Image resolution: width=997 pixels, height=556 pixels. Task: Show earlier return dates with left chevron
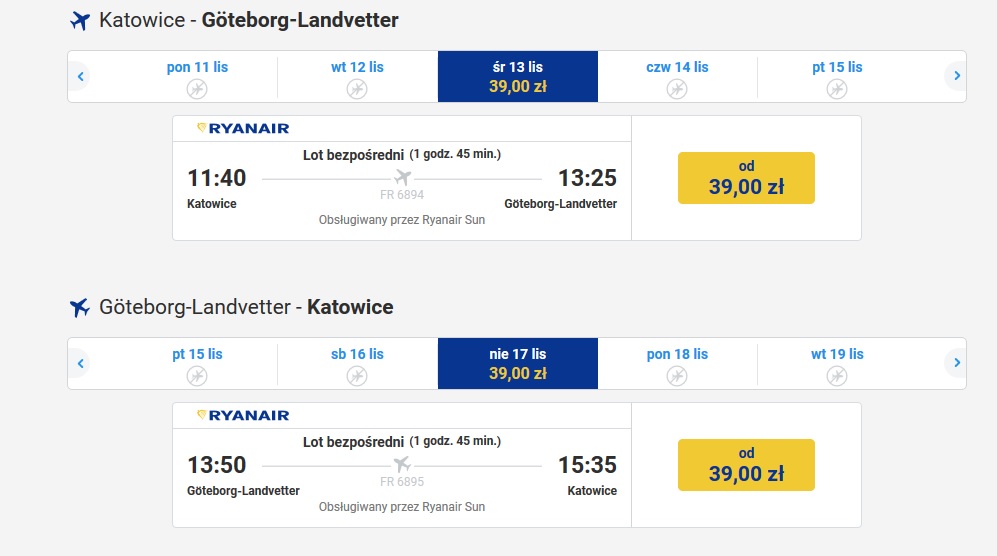point(81,363)
